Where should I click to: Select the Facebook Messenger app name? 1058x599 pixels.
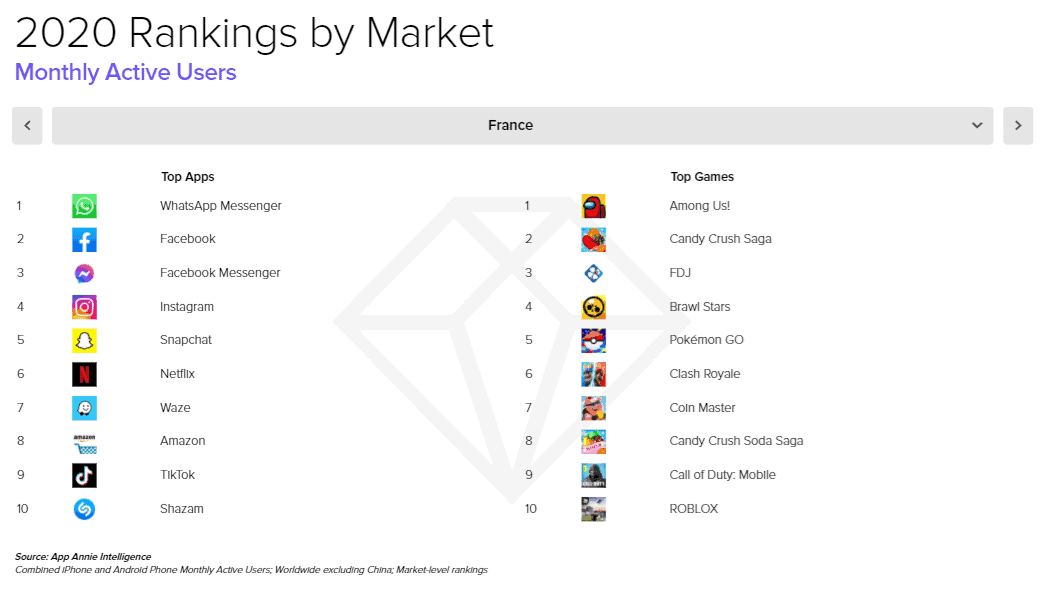pyautogui.click(x=220, y=273)
